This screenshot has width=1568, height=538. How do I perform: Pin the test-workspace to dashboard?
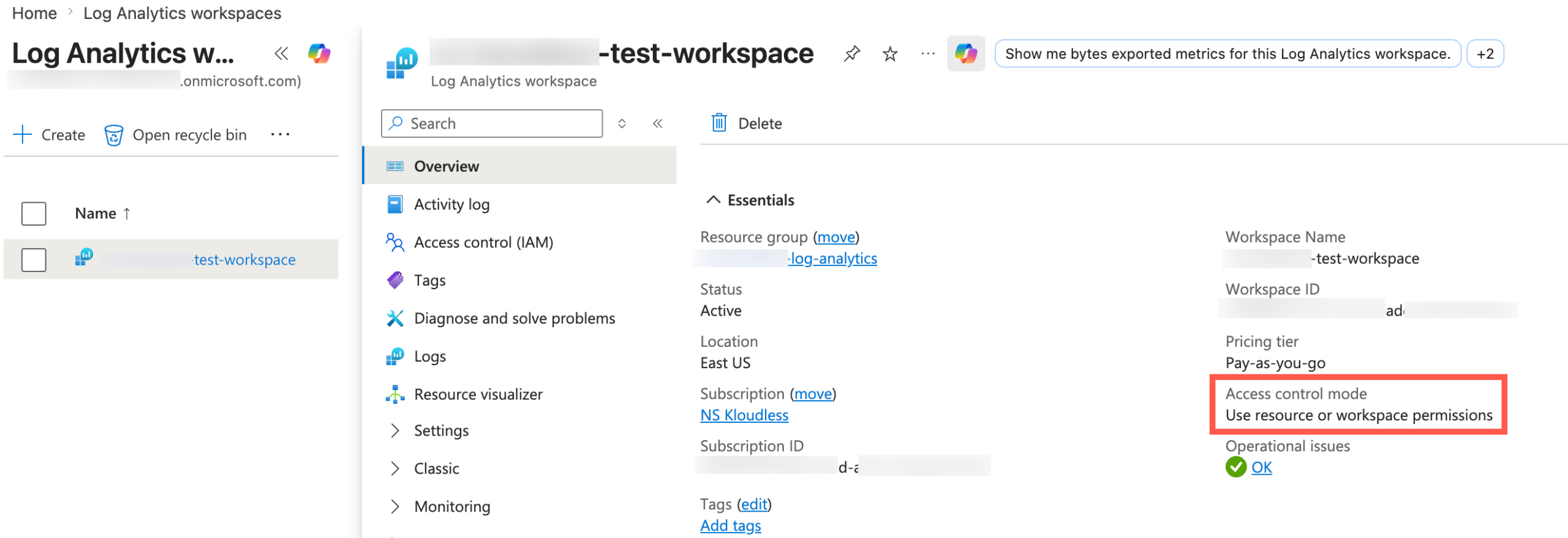851,54
